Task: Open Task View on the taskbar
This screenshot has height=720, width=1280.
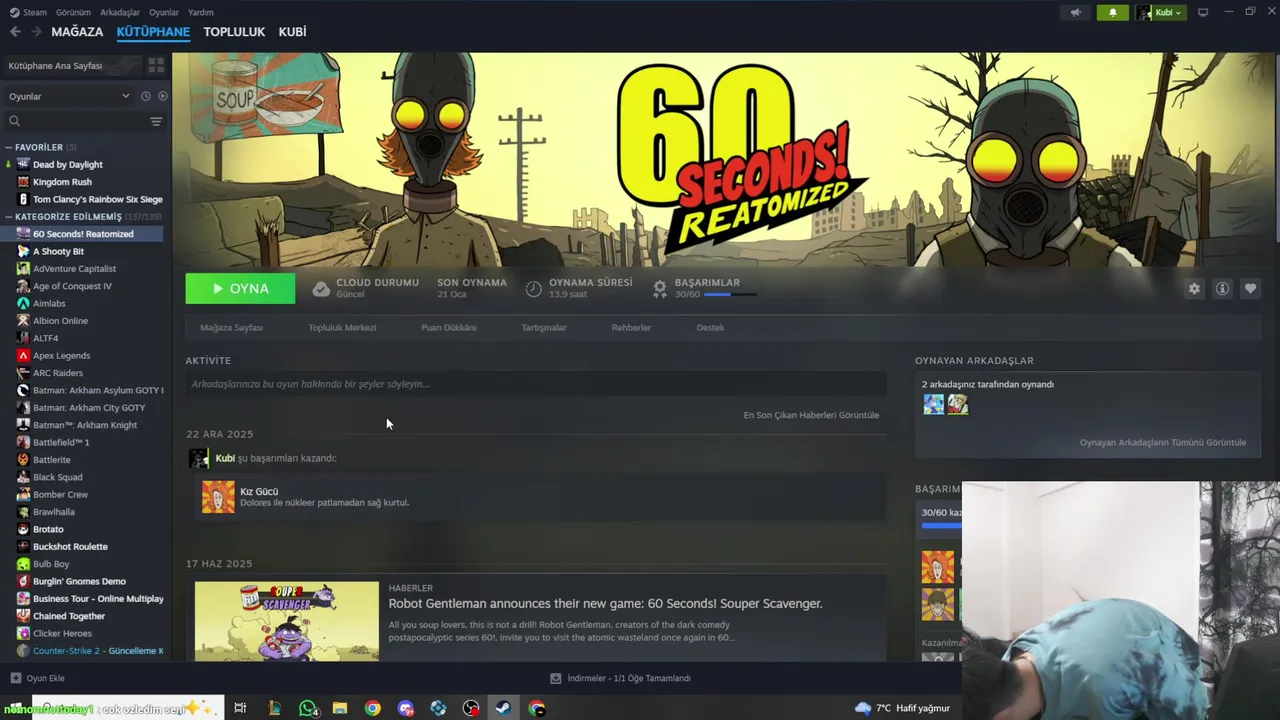Action: [240, 708]
